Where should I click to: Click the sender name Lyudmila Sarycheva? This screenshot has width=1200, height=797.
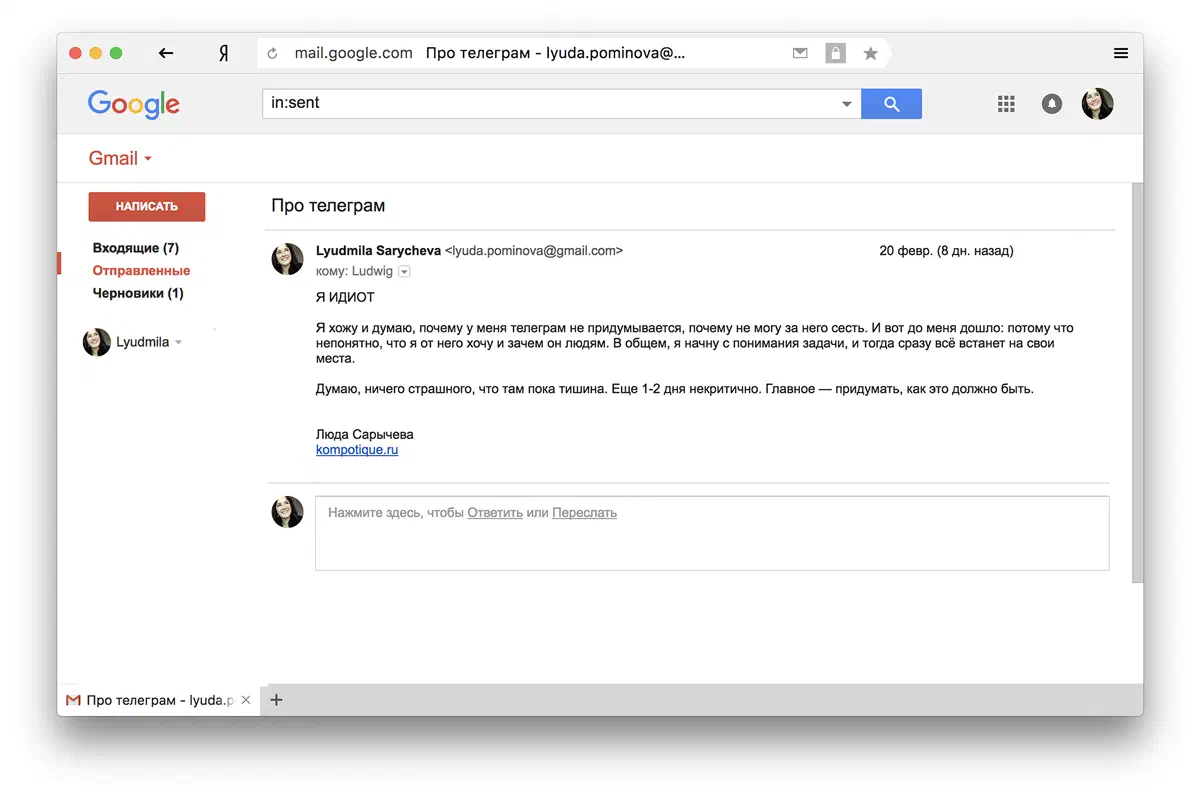[x=378, y=251]
